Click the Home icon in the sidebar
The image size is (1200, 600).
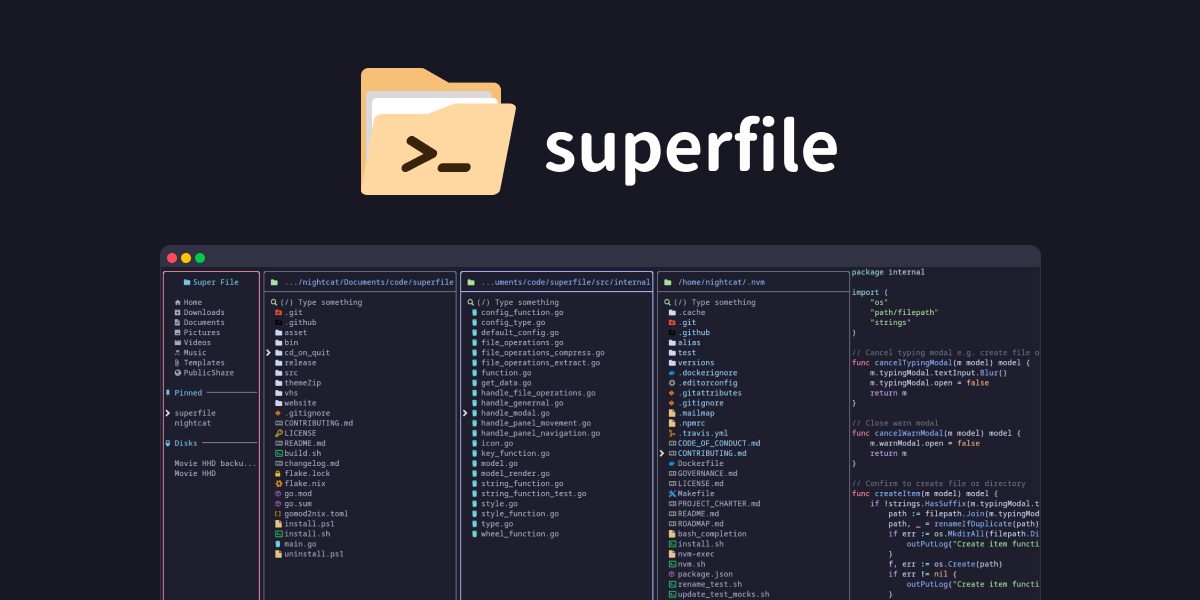[178, 302]
